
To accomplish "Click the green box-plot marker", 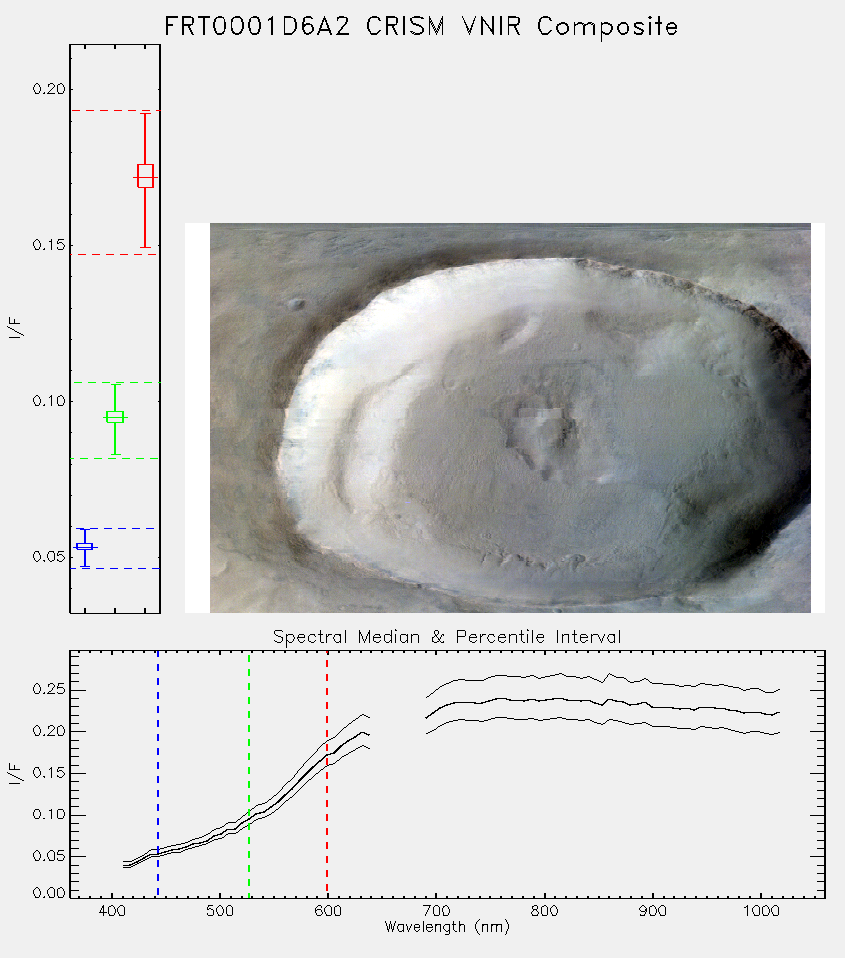I will (x=115, y=417).
